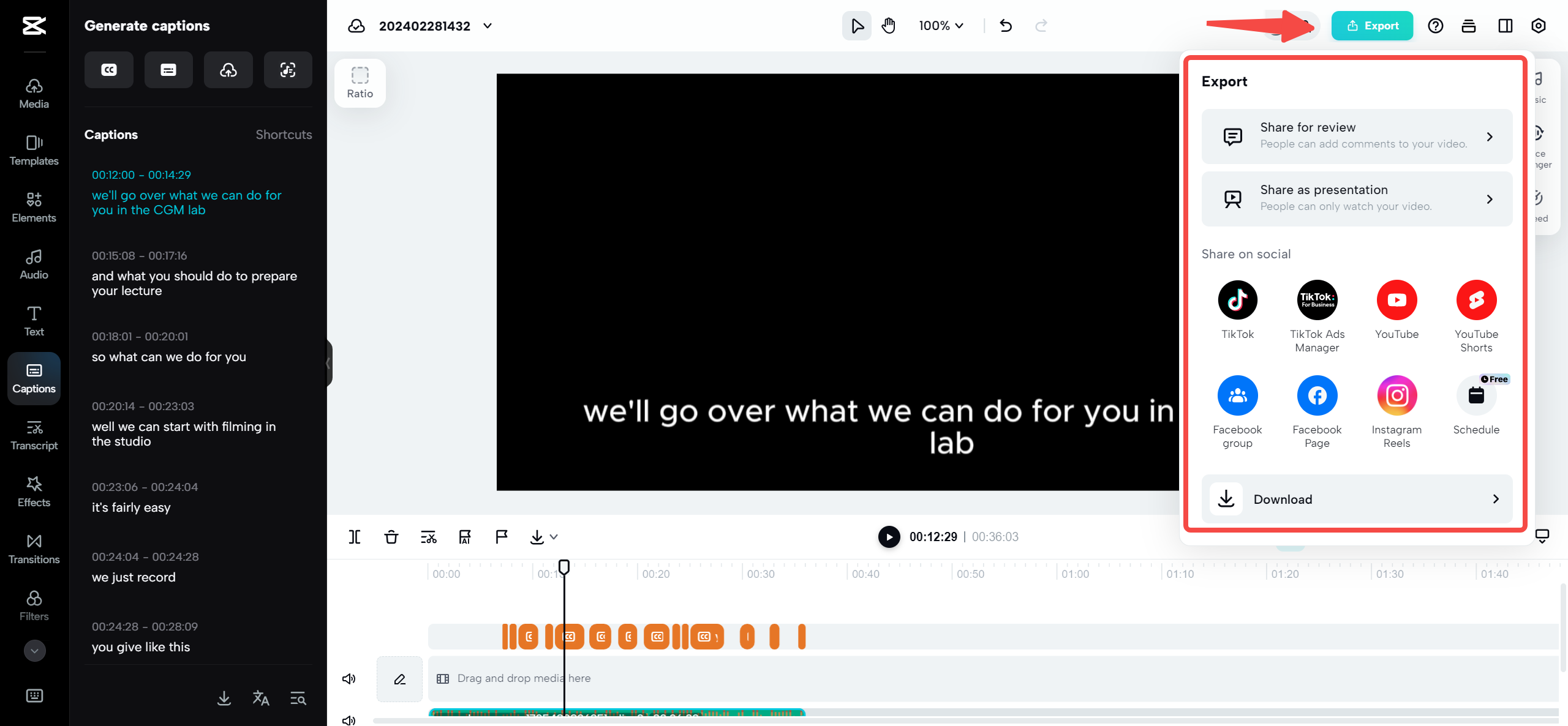Screen dimensions: 1568x726
Task: Open the Media panel in the sidebar
Action: point(34,94)
